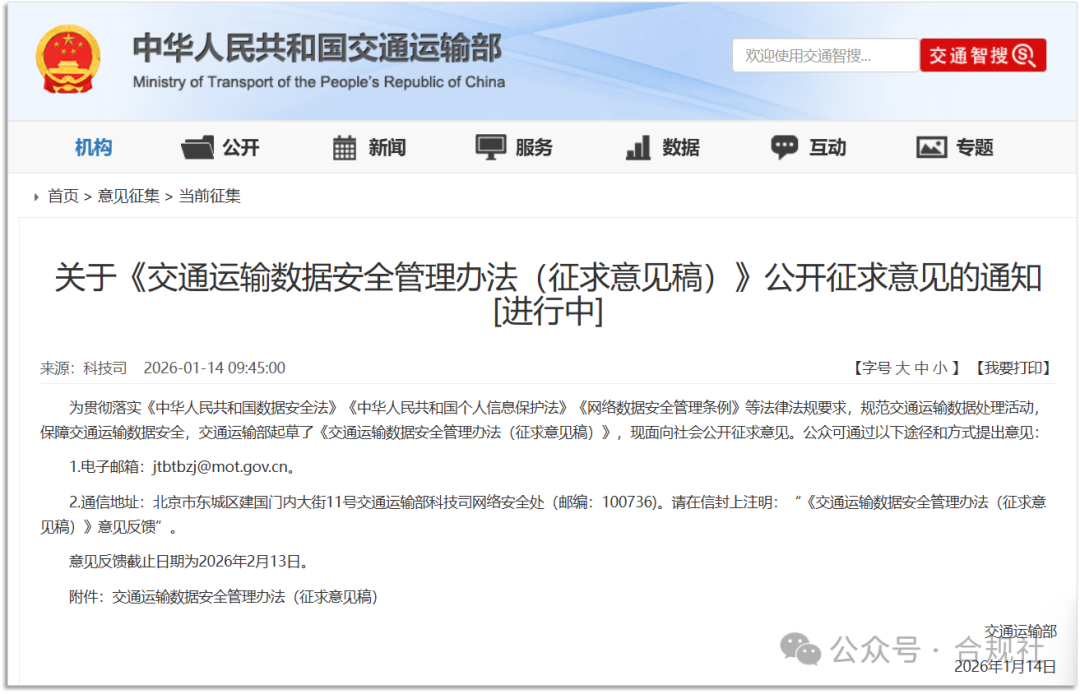Viewport: 1080px width, 694px height.
Task: Select the 新闻 calendar icon
Action: (x=344, y=147)
